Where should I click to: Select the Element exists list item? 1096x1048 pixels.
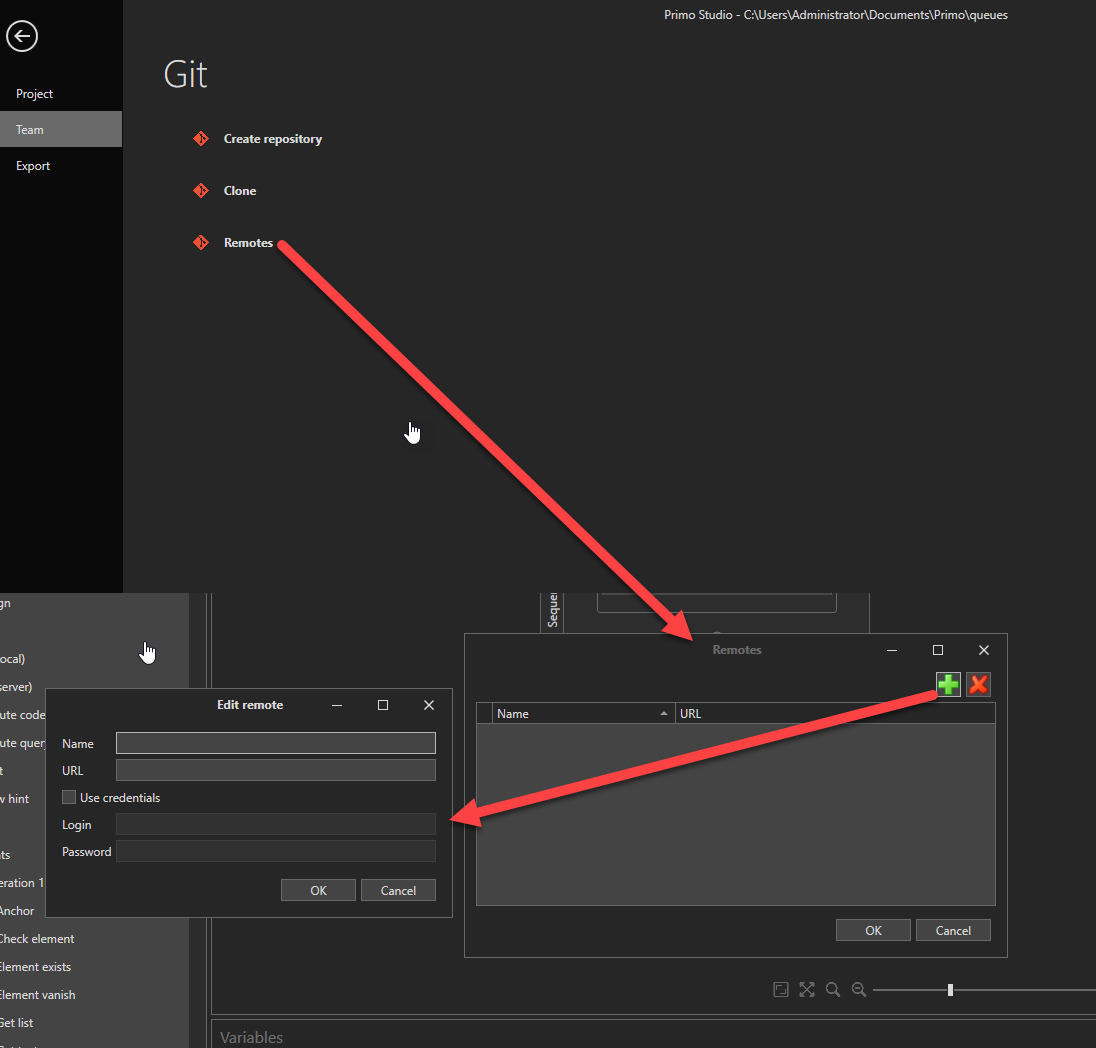click(x=36, y=967)
